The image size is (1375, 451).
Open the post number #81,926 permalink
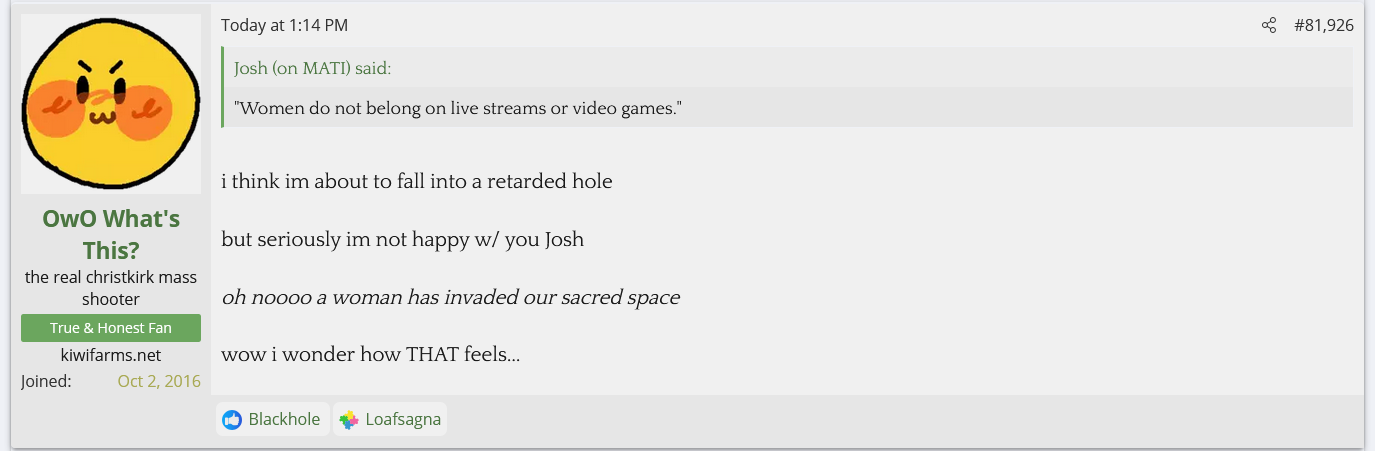click(1323, 26)
